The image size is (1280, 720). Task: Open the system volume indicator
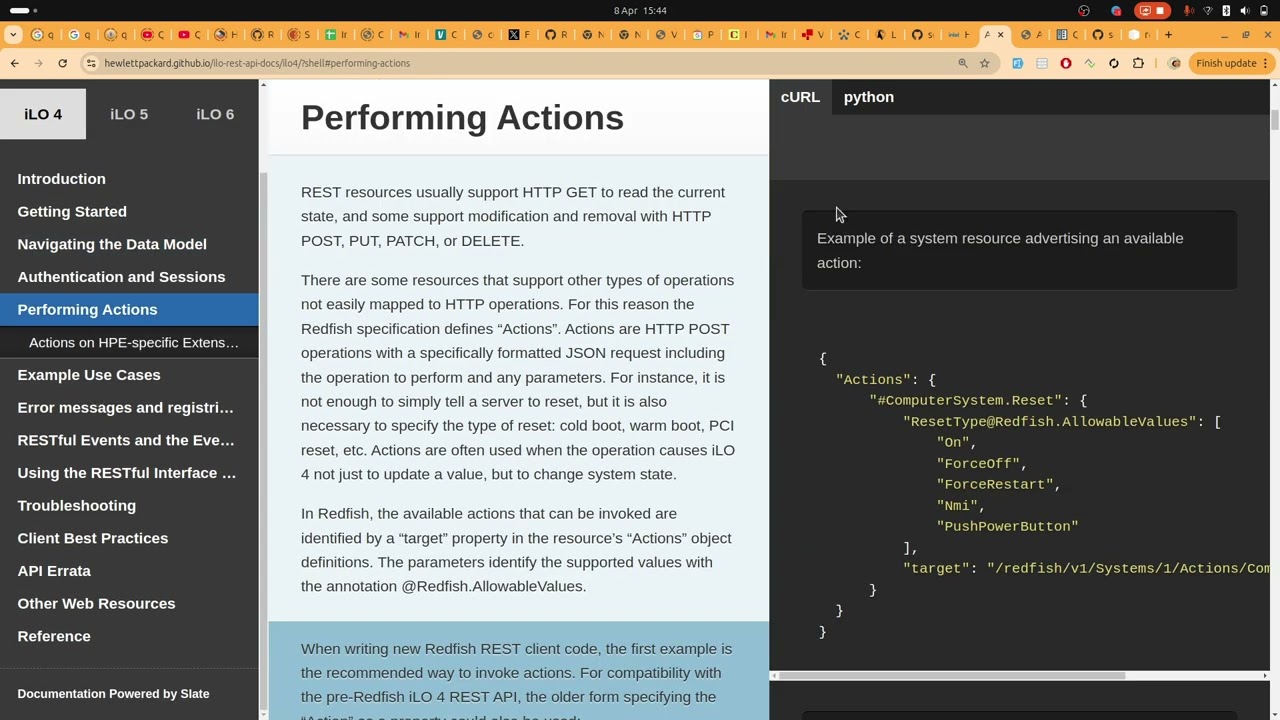pyautogui.click(x=1245, y=11)
